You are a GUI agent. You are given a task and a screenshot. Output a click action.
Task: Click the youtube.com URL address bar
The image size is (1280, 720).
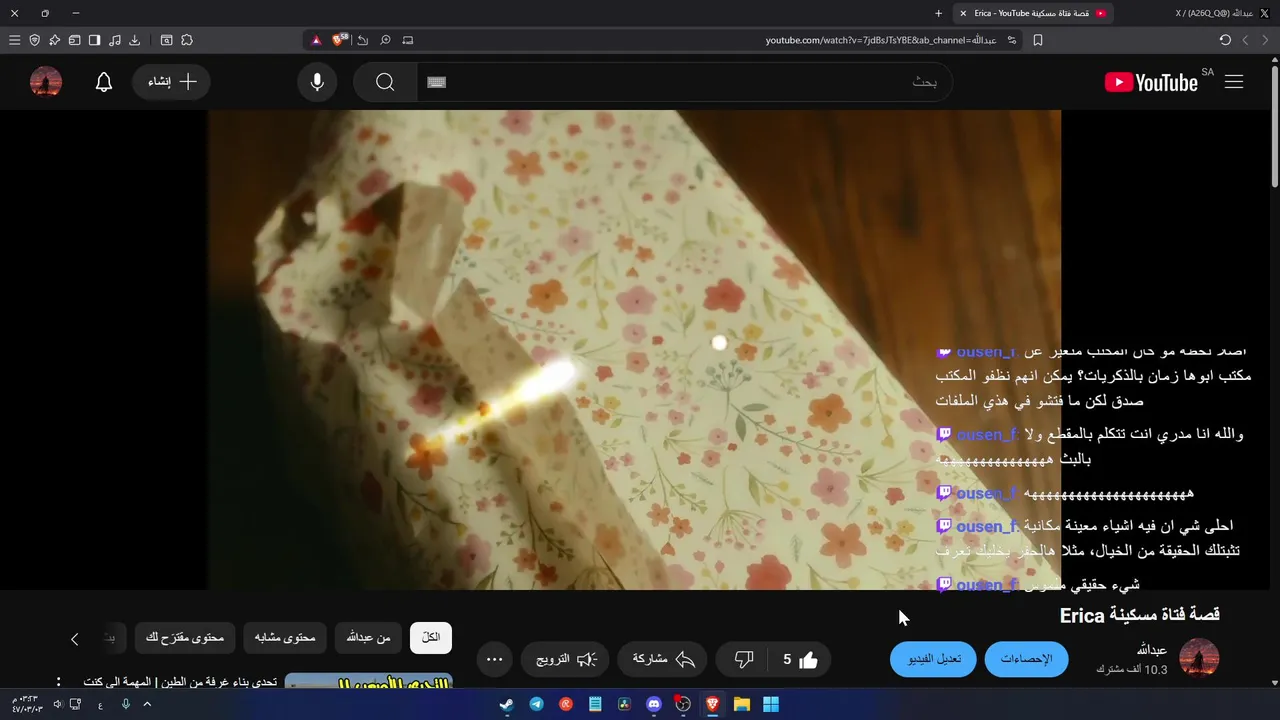[x=881, y=40]
